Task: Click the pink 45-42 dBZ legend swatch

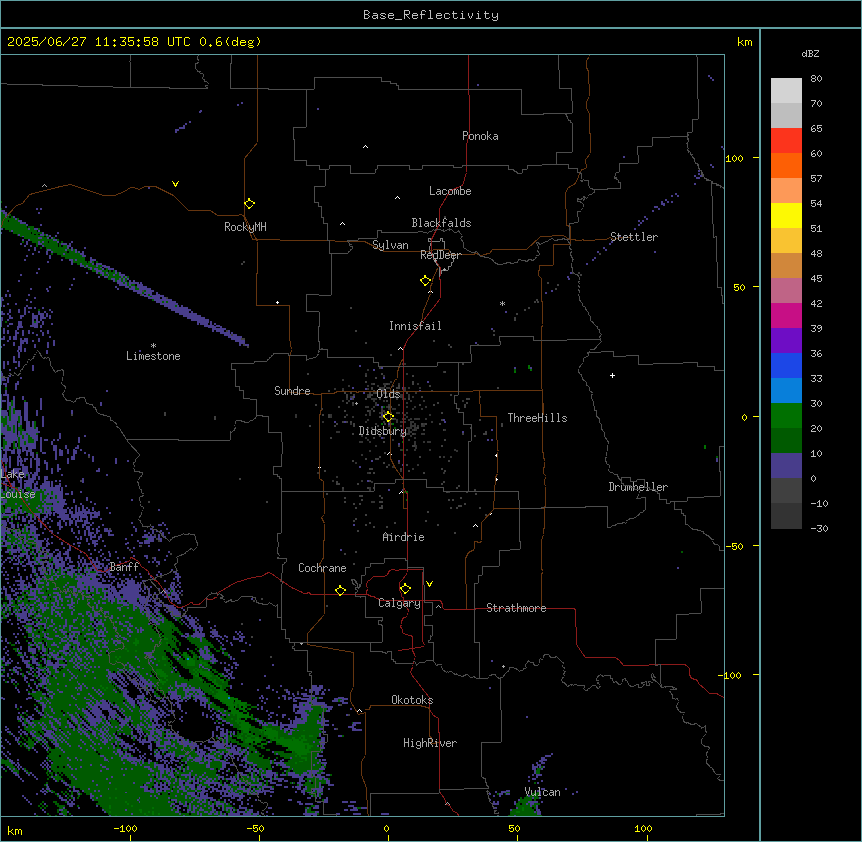Action: [786, 291]
